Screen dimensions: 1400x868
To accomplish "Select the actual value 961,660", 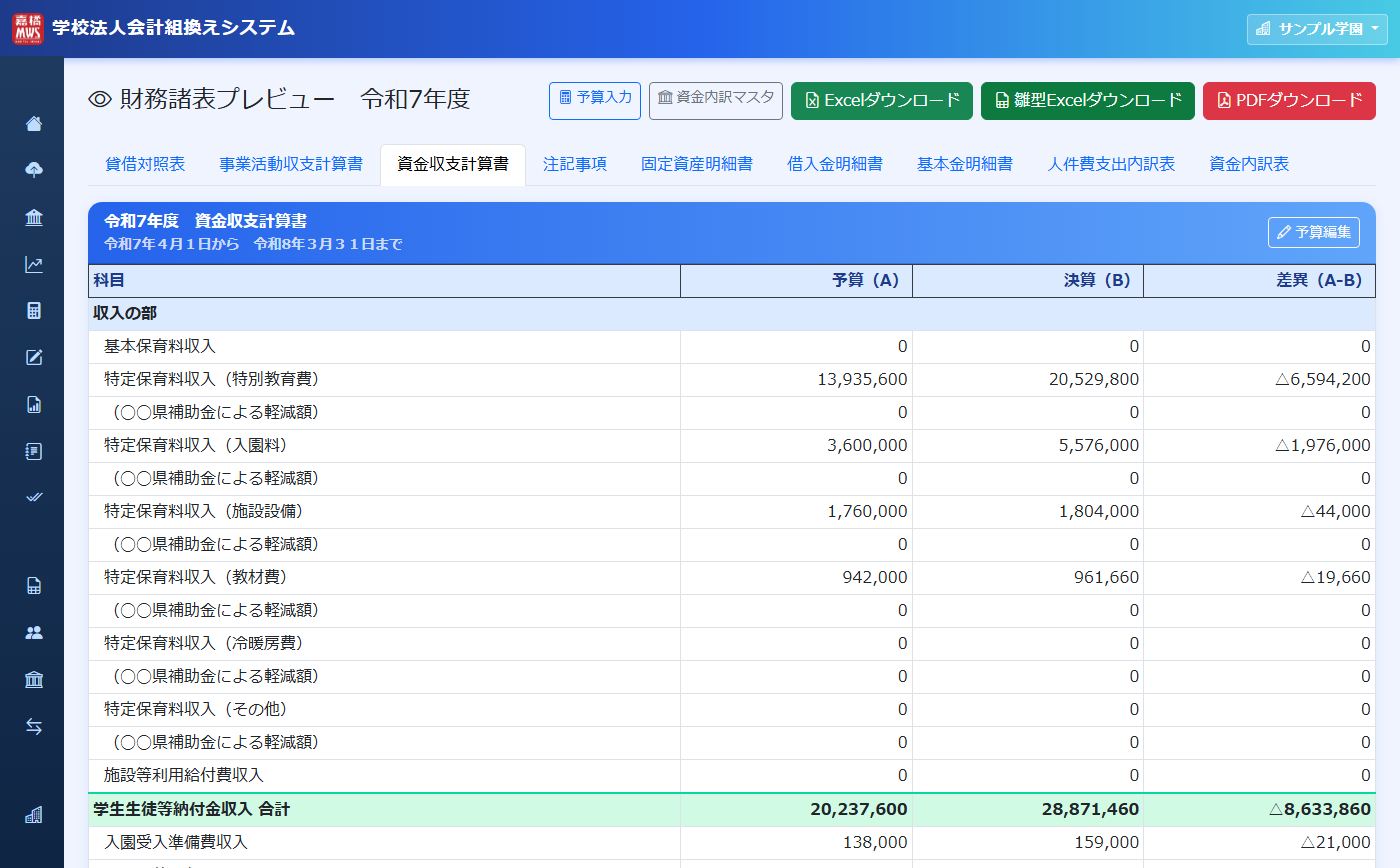I will click(x=1107, y=578).
